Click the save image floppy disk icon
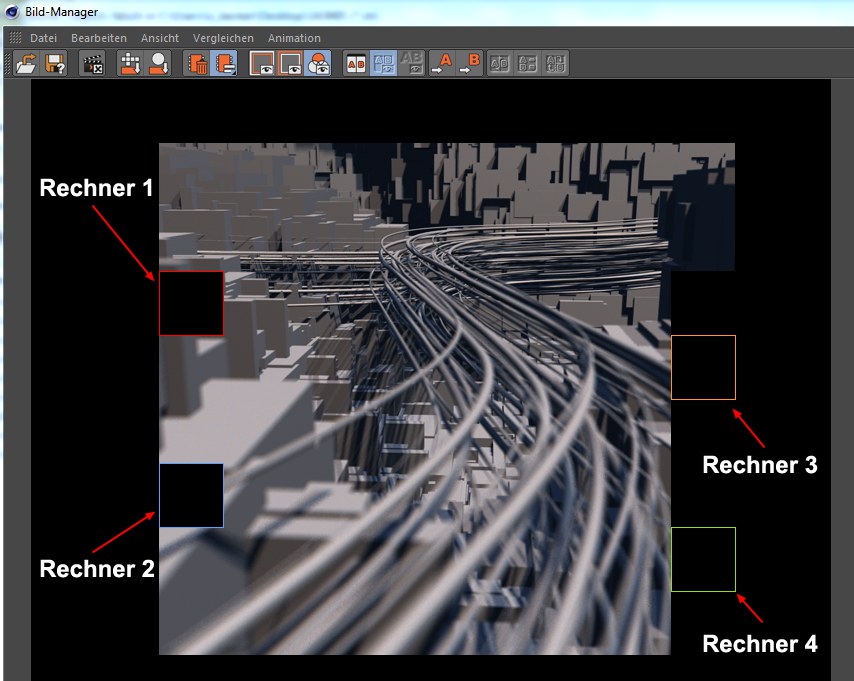Screen dimensions: 854x681 54,64
